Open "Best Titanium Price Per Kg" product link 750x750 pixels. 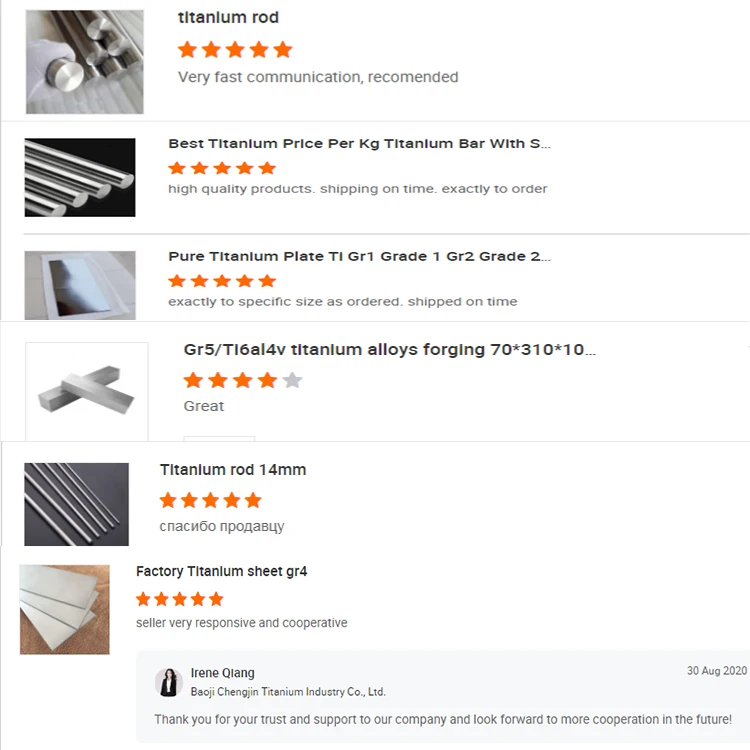pyautogui.click(x=359, y=143)
